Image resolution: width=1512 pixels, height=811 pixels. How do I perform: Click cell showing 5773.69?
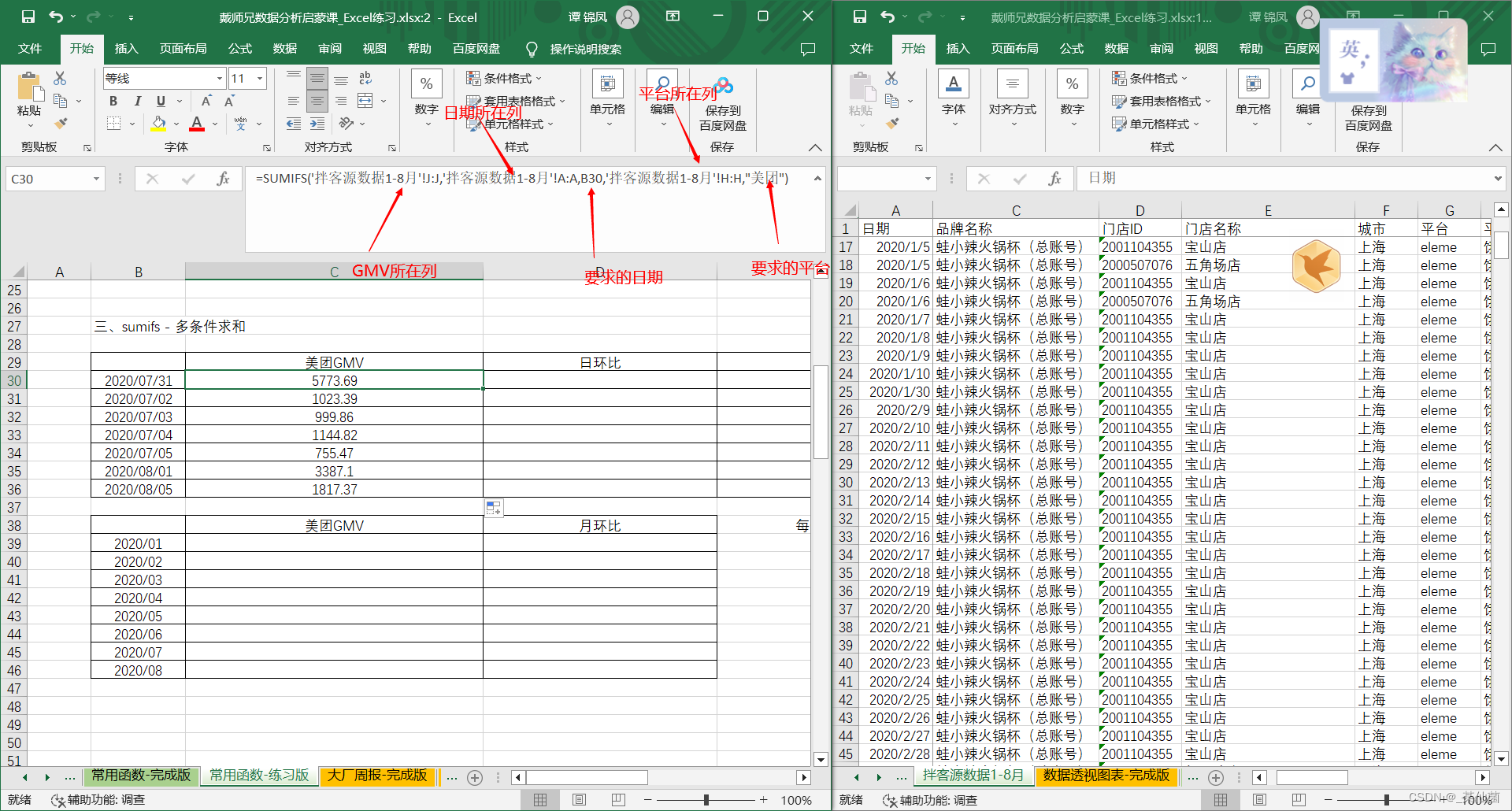click(x=334, y=380)
